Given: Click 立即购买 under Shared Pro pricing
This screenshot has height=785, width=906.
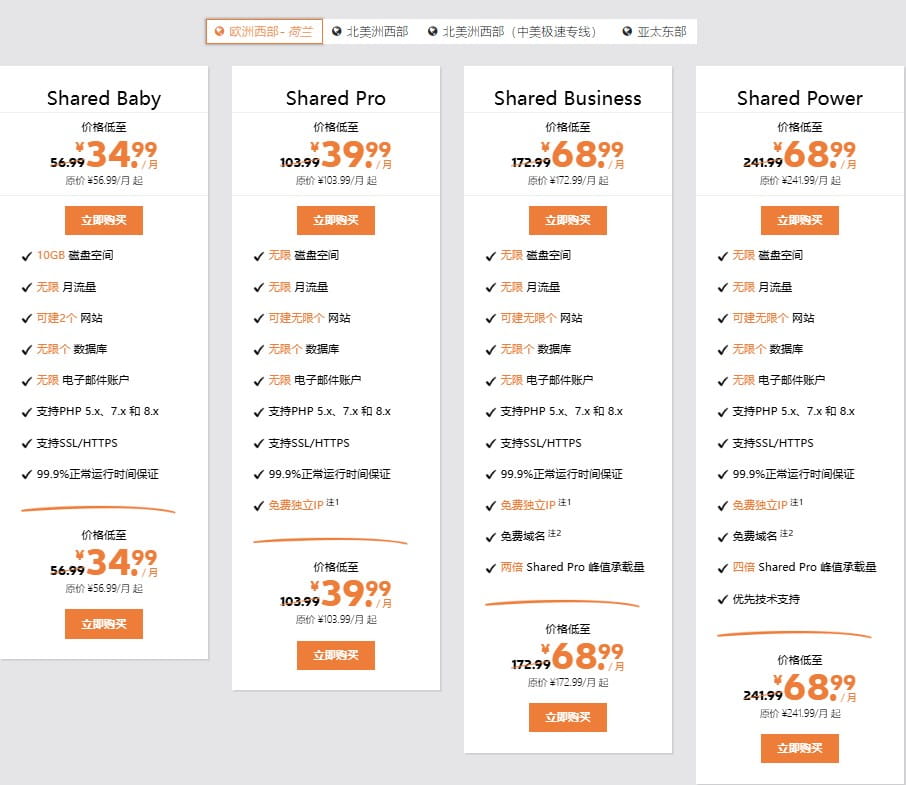Looking at the screenshot, I should point(335,655).
